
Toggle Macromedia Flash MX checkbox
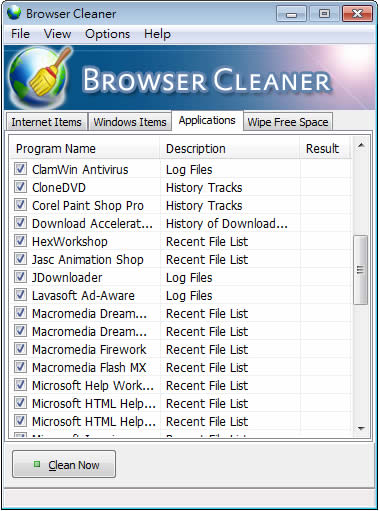20,367
